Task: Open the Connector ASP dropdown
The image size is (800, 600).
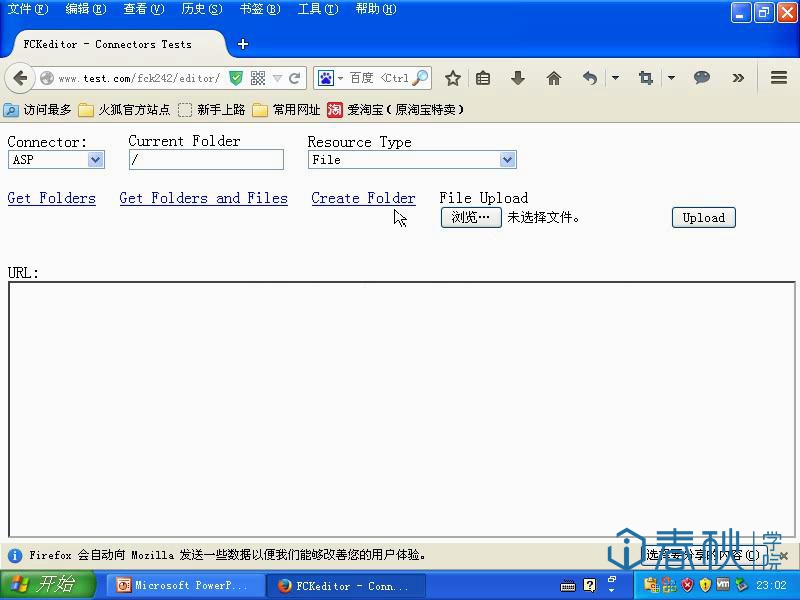Action: click(56, 160)
